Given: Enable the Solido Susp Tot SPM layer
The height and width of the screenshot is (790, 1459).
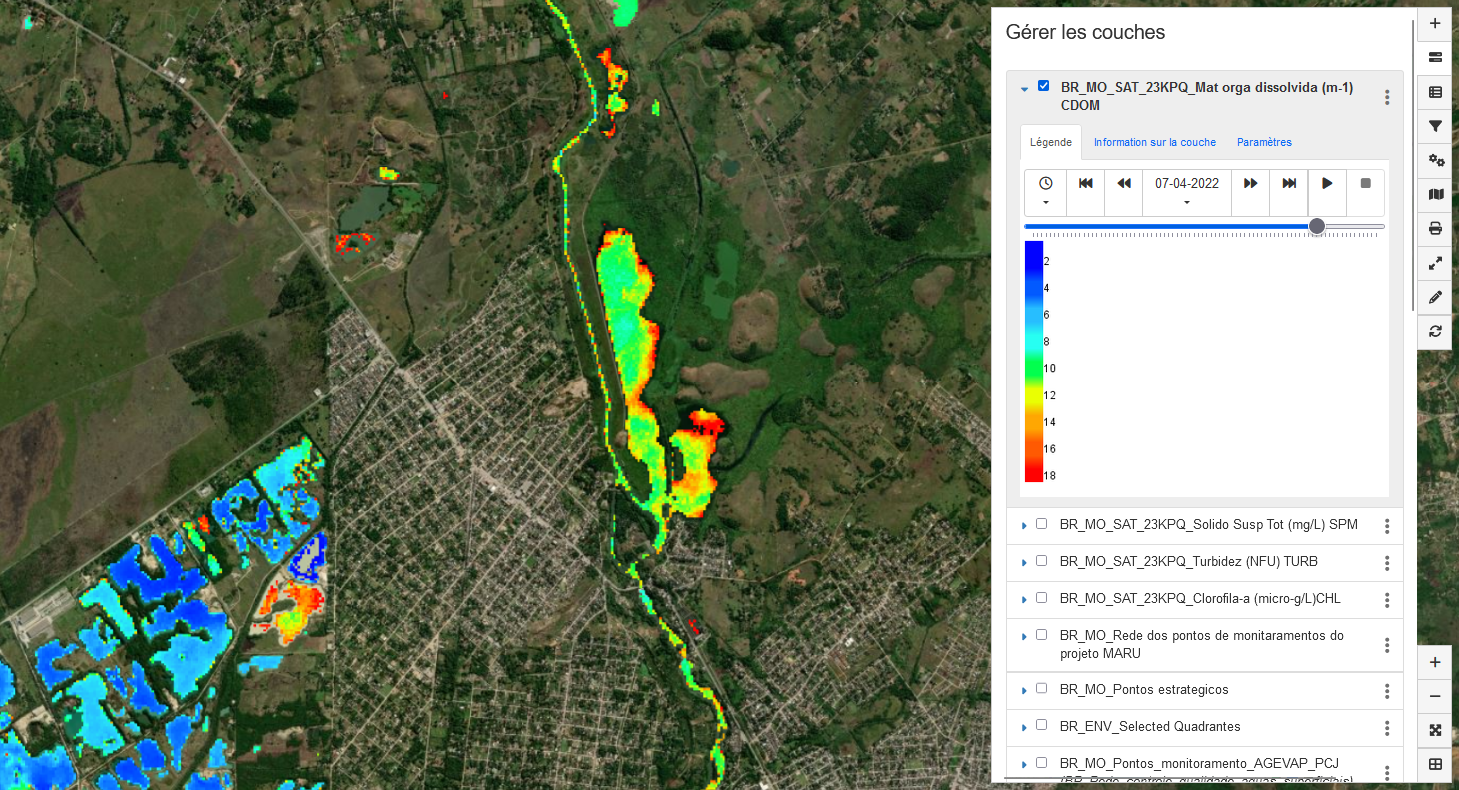Looking at the screenshot, I should [x=1041, y=524].
